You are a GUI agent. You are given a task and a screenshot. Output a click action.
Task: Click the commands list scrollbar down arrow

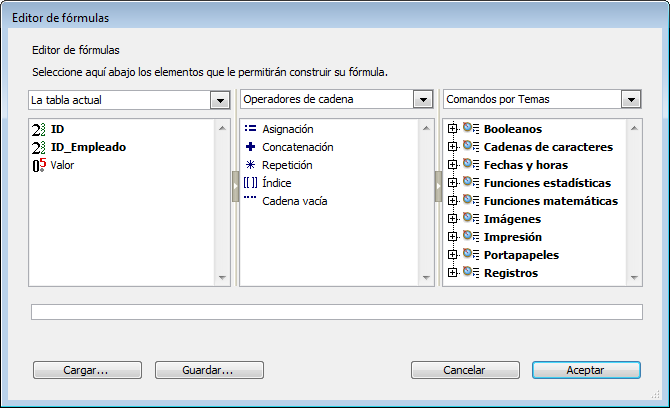(634, 279)
